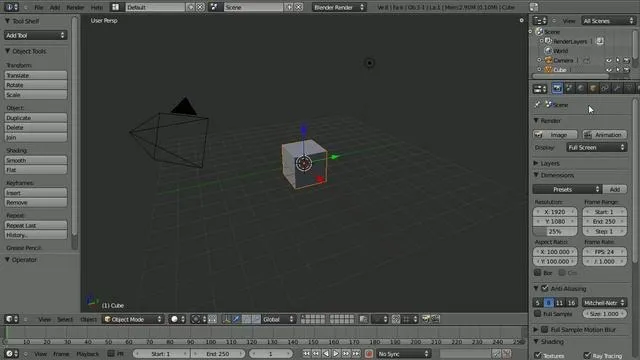Select the translate manipulator arrow icon

pos(236,319)
